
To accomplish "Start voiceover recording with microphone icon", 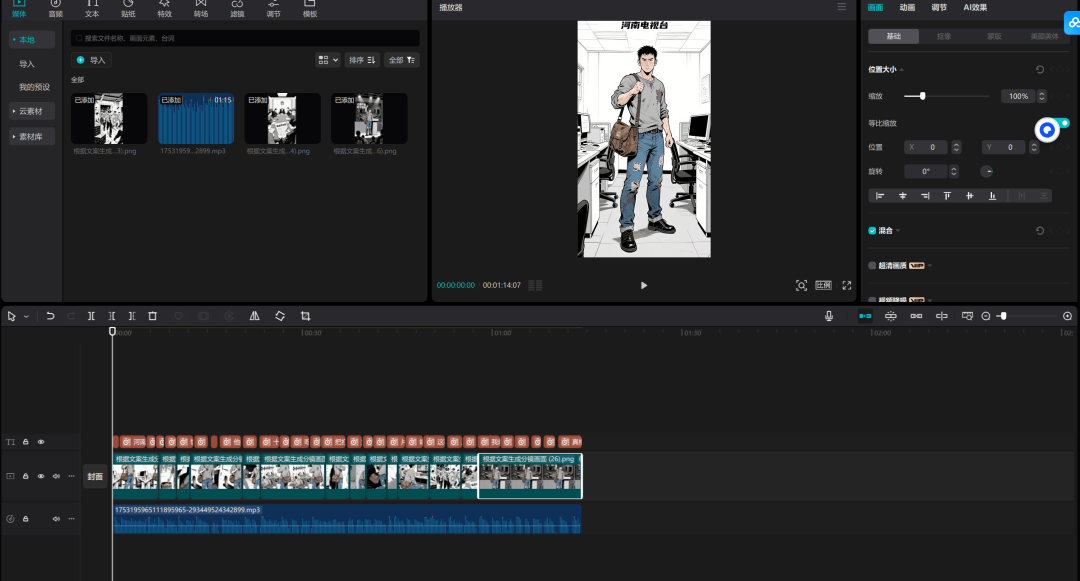I will tap(829, 316).
